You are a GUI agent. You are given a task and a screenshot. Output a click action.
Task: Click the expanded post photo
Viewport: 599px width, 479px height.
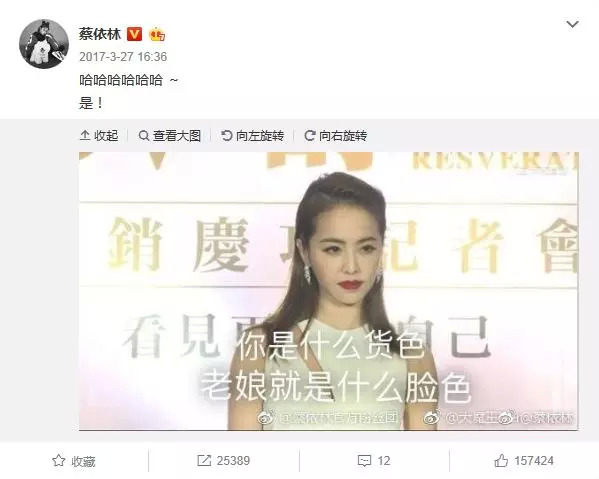(329, 291)
